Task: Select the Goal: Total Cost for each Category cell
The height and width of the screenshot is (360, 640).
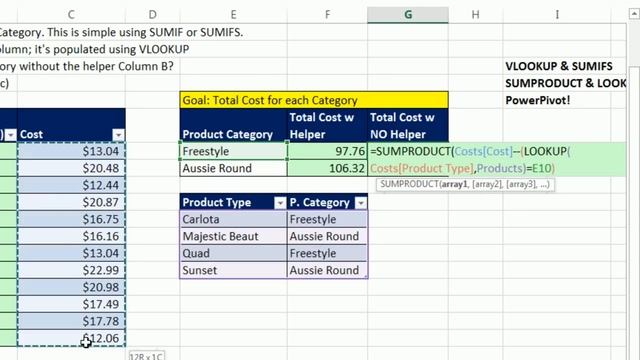Action: click(x=314, y=100)
